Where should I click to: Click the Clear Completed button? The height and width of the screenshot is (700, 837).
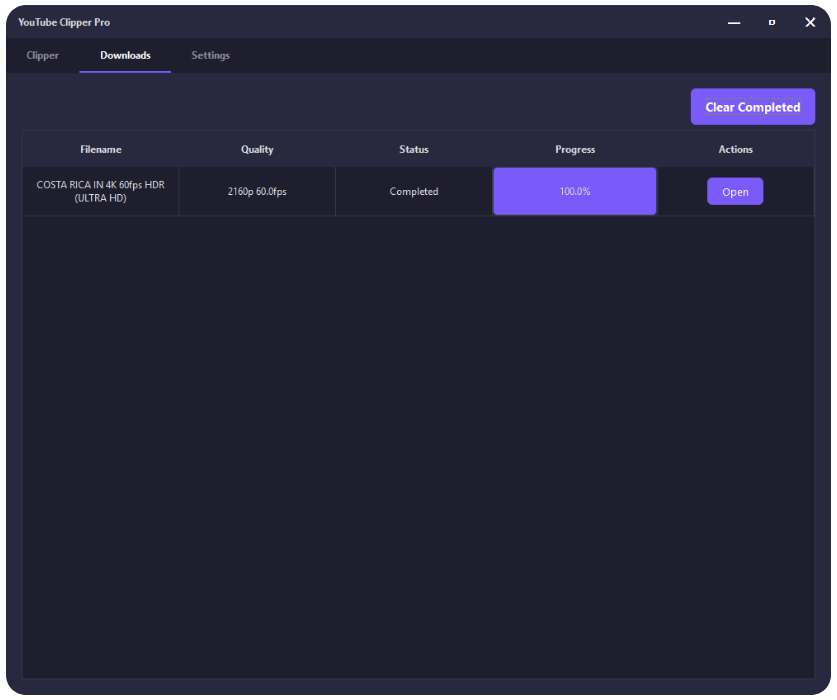tap(753, 107)
